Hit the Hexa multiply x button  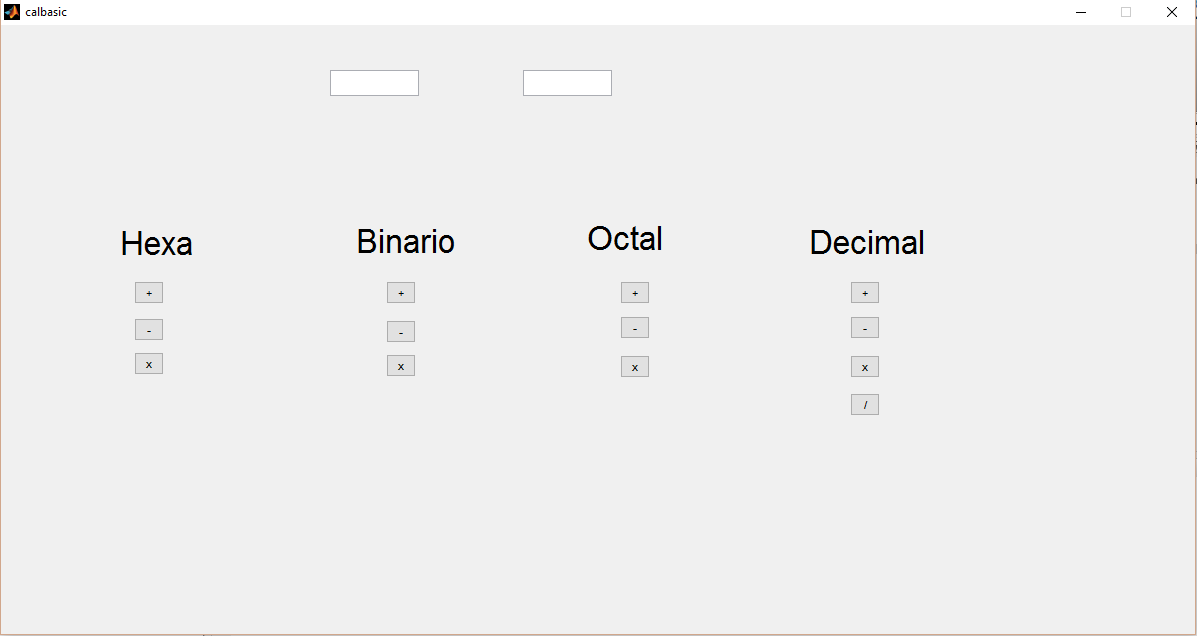click(149, 363)
